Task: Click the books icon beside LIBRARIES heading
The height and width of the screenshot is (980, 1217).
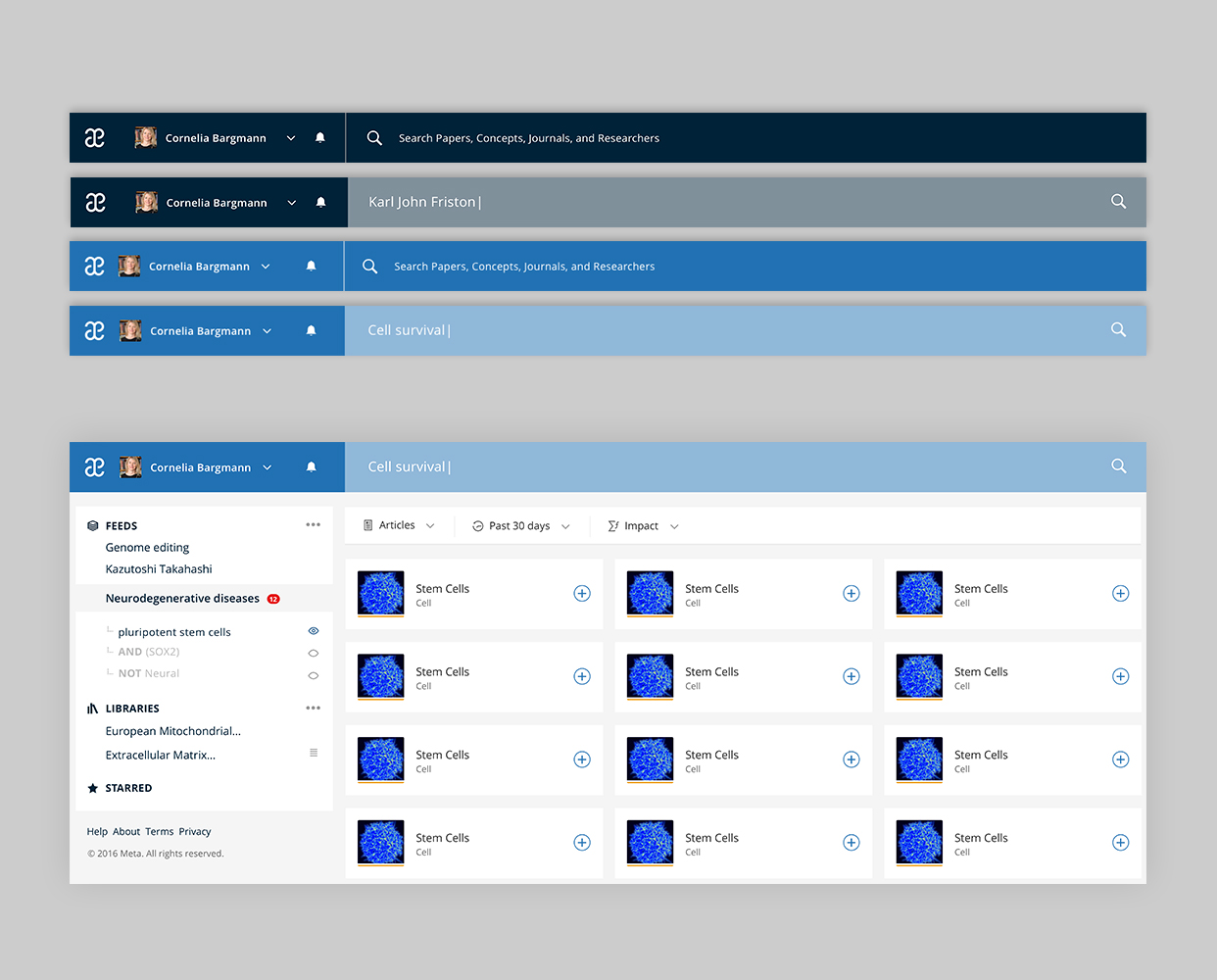Action: (93, 709)
